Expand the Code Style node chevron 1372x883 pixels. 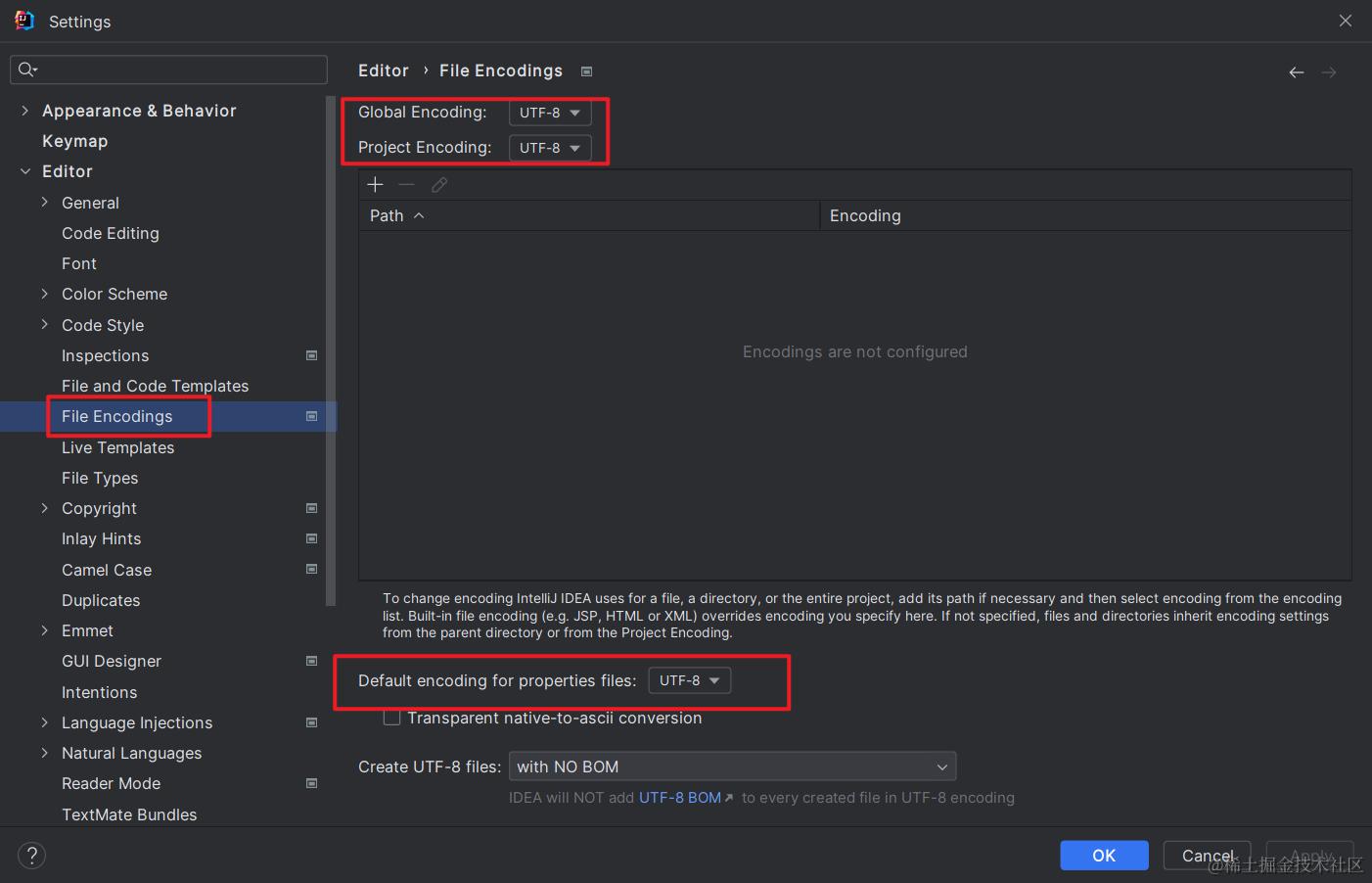point(44,324)
